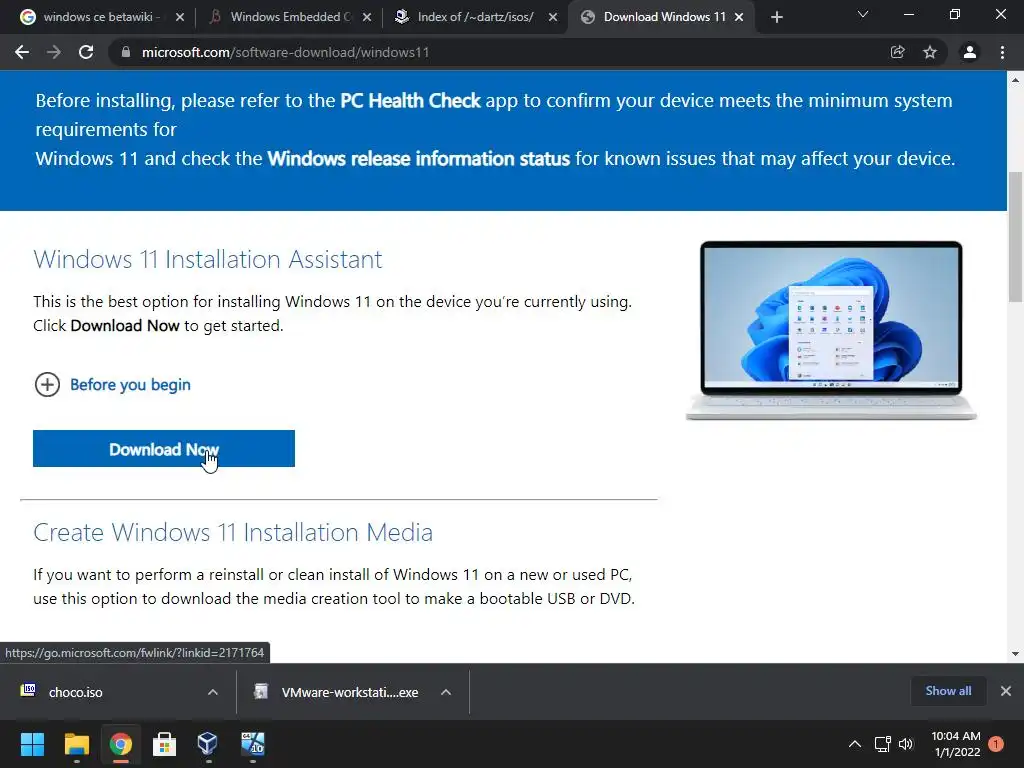Open the clock showing 10:04 AM
Image resolution: width=1024 pixels, height=768 pixels.
[x=956, y=744]
